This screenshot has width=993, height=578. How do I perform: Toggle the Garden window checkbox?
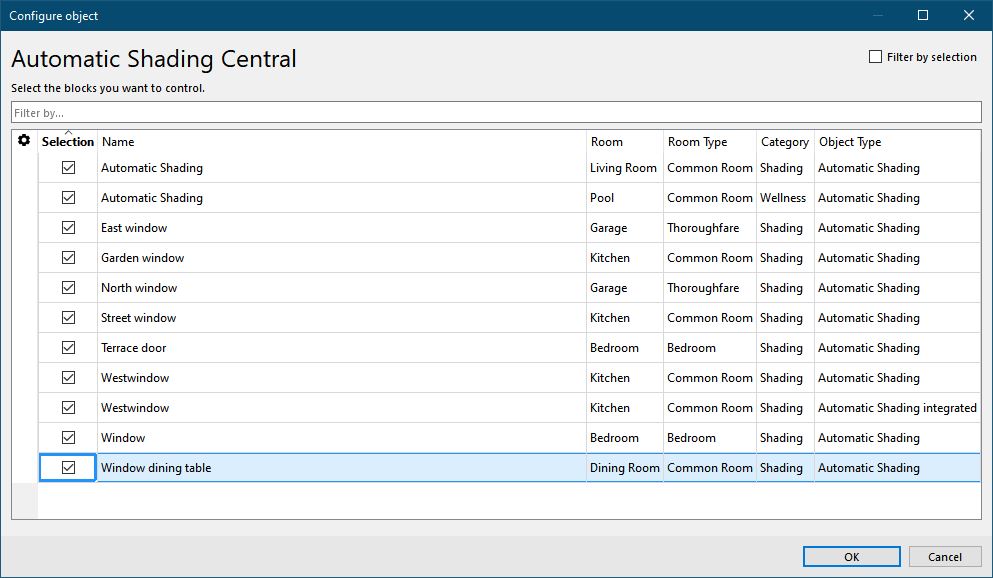(x=68, y=258)
